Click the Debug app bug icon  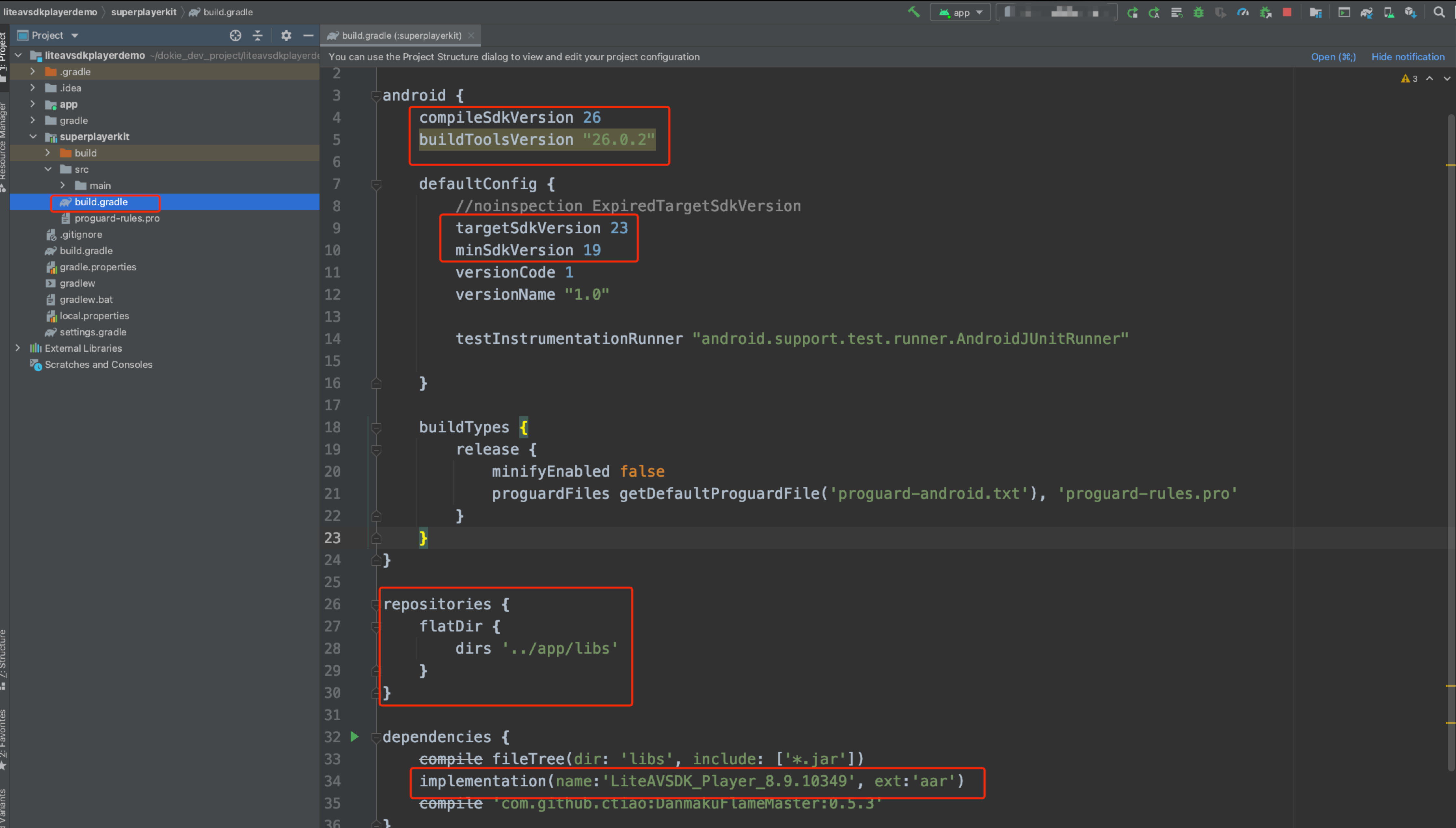tap(1198, 12)
